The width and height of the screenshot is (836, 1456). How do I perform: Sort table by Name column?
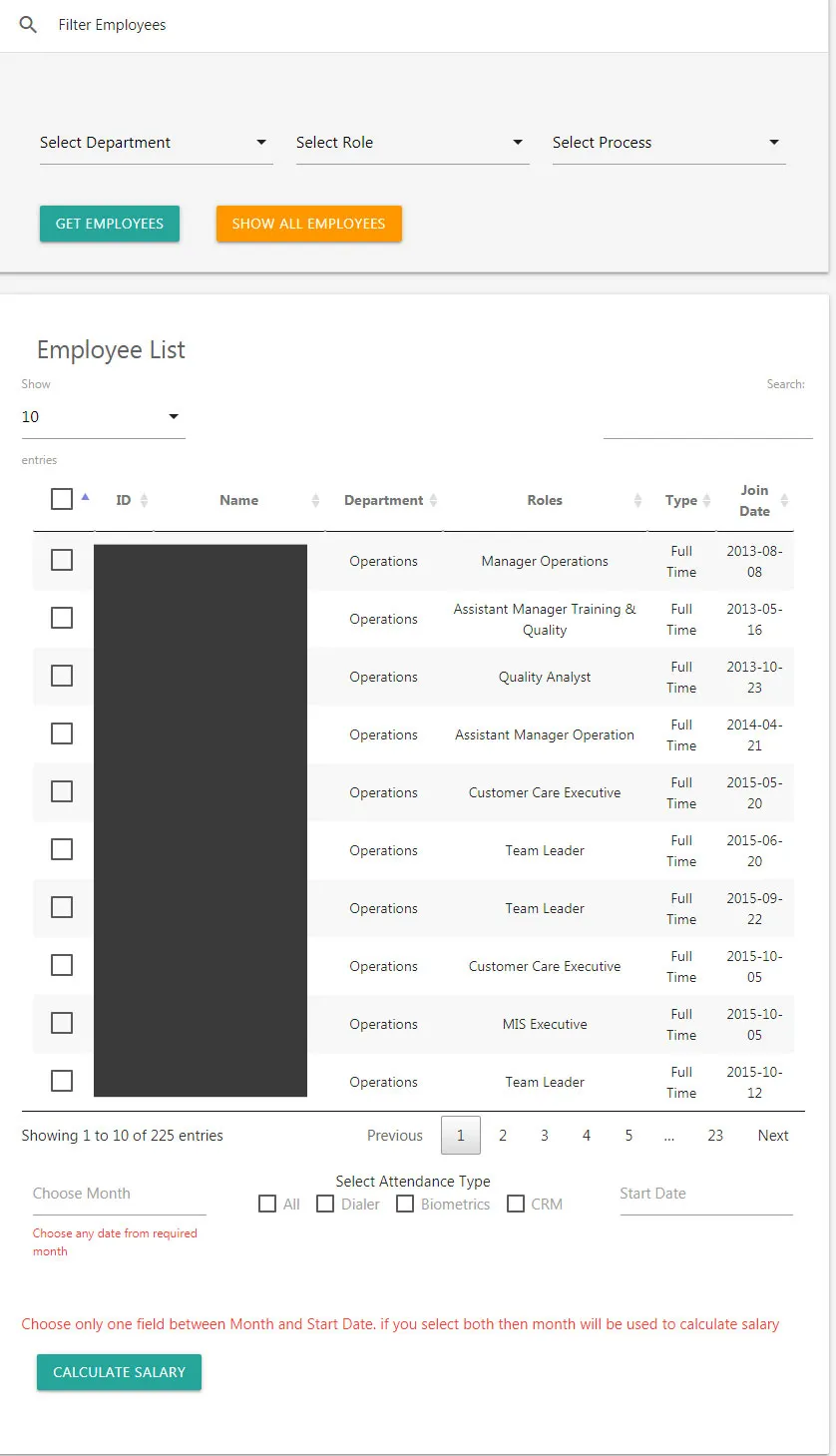coord(239,500)
